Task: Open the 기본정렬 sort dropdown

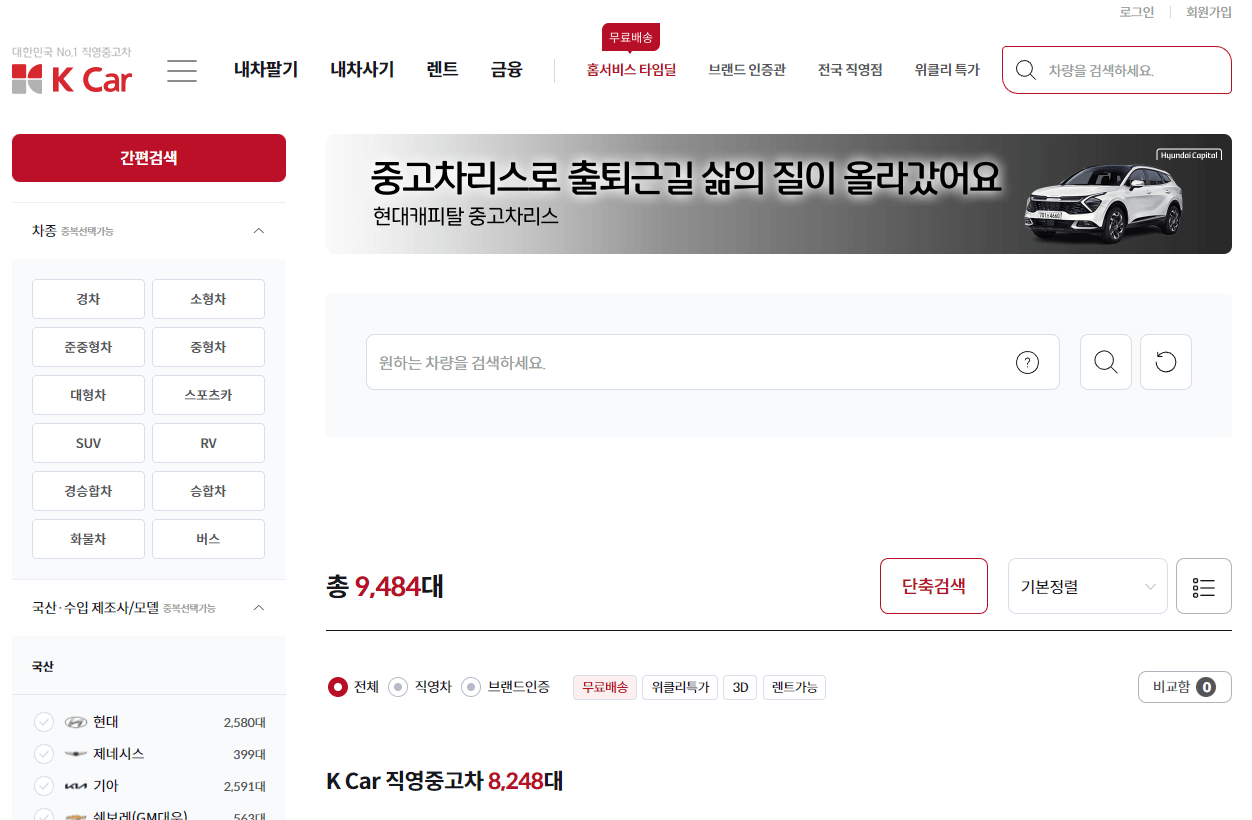Action: (1088, 586)
